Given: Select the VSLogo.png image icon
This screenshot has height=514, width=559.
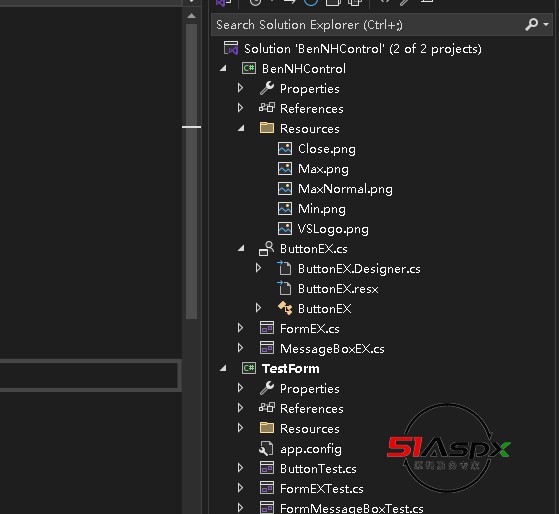Looking at the screenshot, I should pos(285,228).
